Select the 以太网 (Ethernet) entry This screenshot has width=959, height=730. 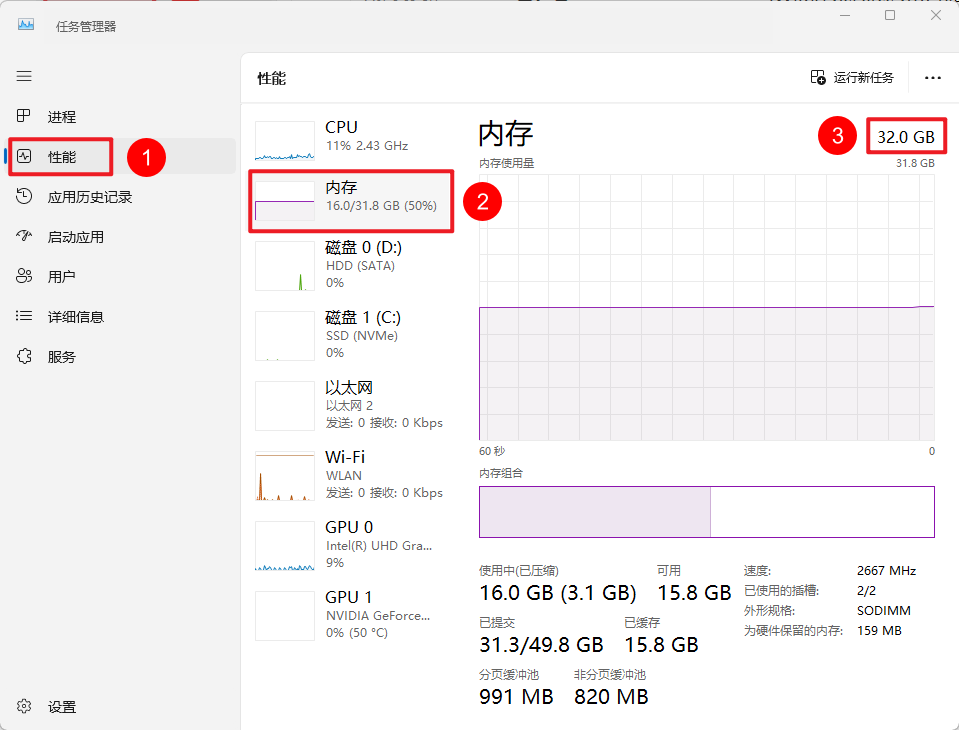pyautogui.click(x=351, y=405)
